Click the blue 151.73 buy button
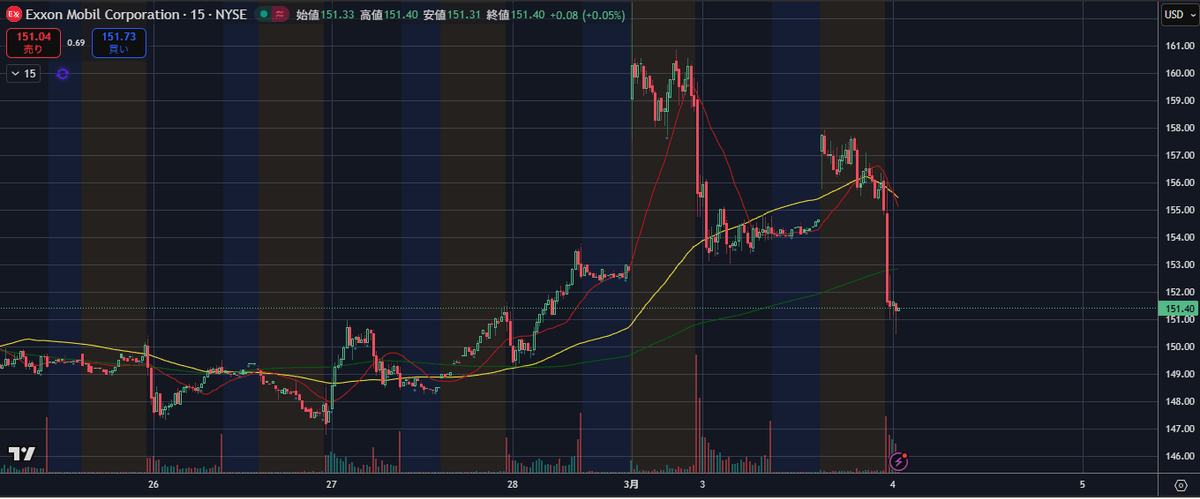Image resolution: width=1200 pixels, height=499 pixels. 119,43
